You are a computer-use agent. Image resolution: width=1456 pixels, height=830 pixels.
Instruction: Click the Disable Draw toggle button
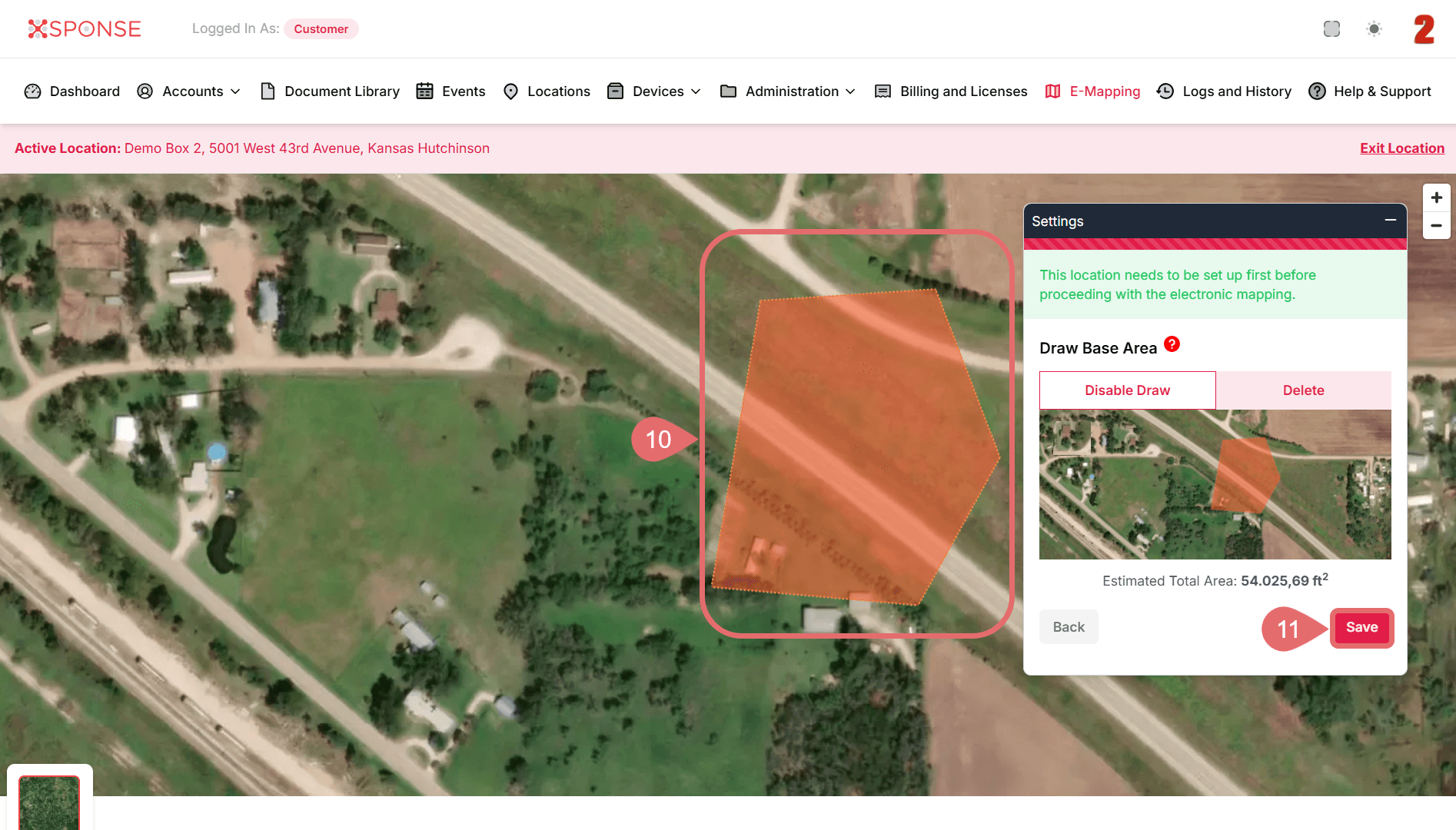[x=1127, y=390]
